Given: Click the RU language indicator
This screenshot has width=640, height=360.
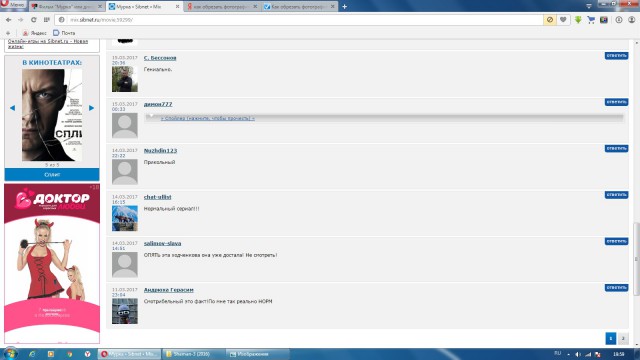Looking at the screenshot, I should point(558,353).
